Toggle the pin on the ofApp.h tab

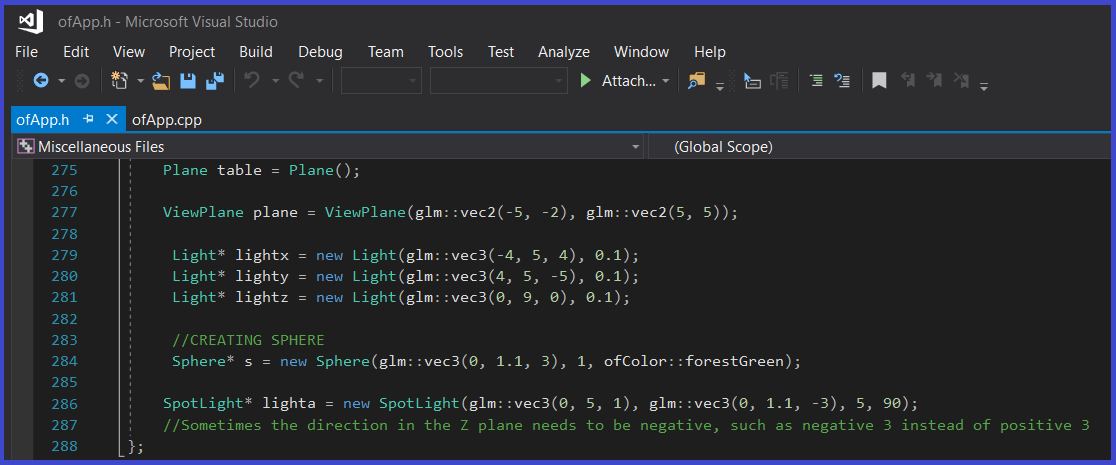pos(89,119)
